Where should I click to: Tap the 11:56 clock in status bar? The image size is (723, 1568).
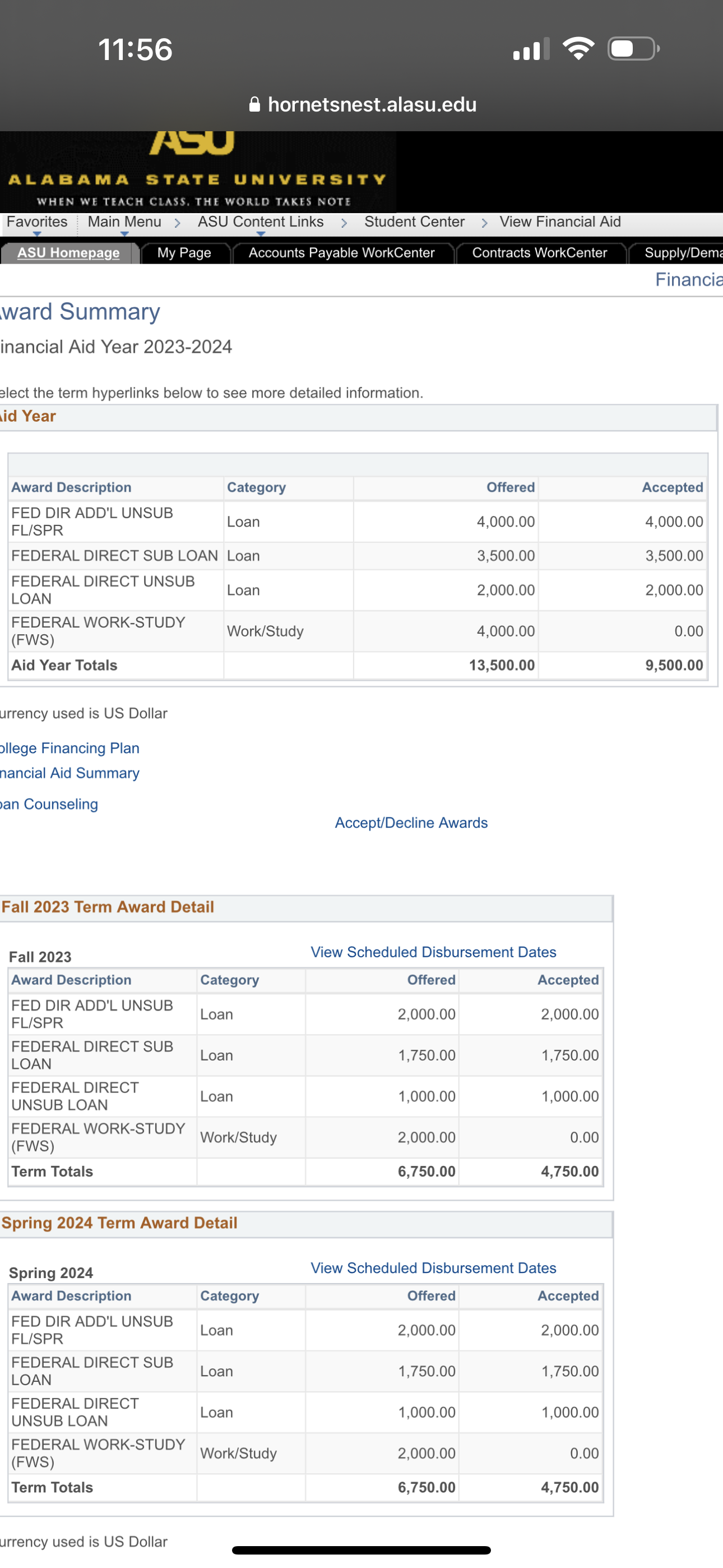coord(135,49)
